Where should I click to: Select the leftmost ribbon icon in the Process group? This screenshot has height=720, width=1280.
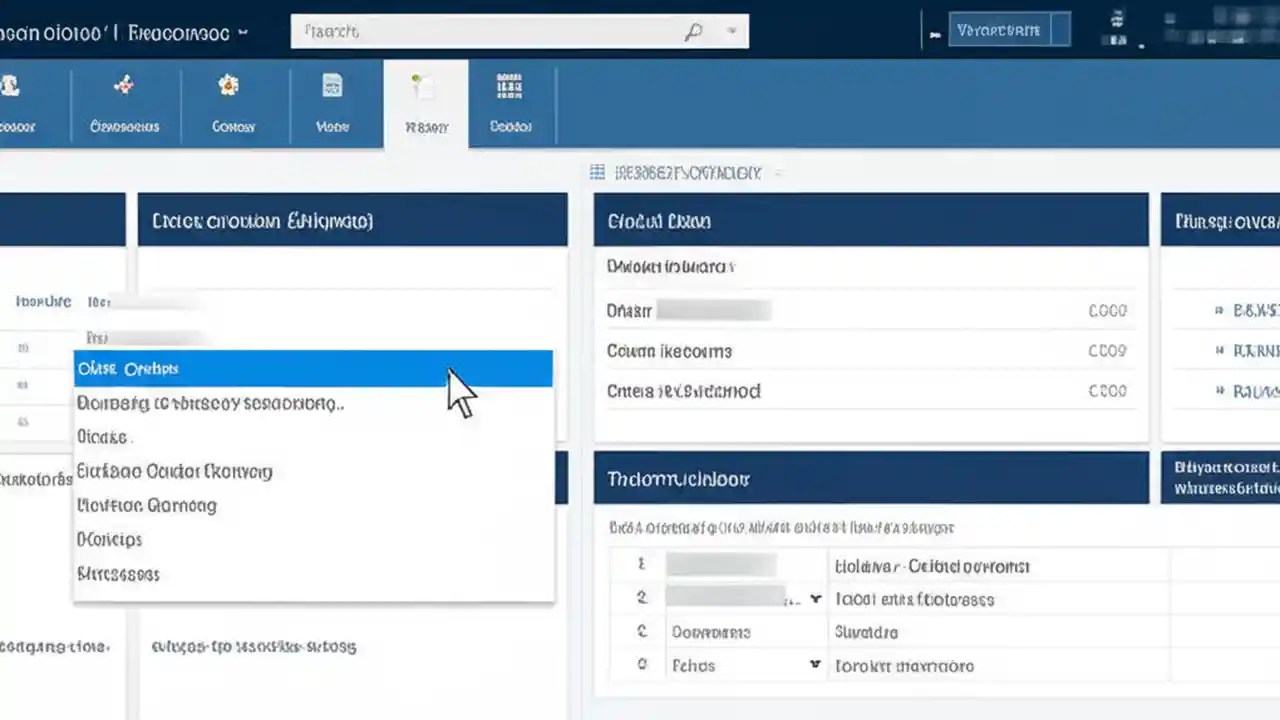tap(12, 85)
